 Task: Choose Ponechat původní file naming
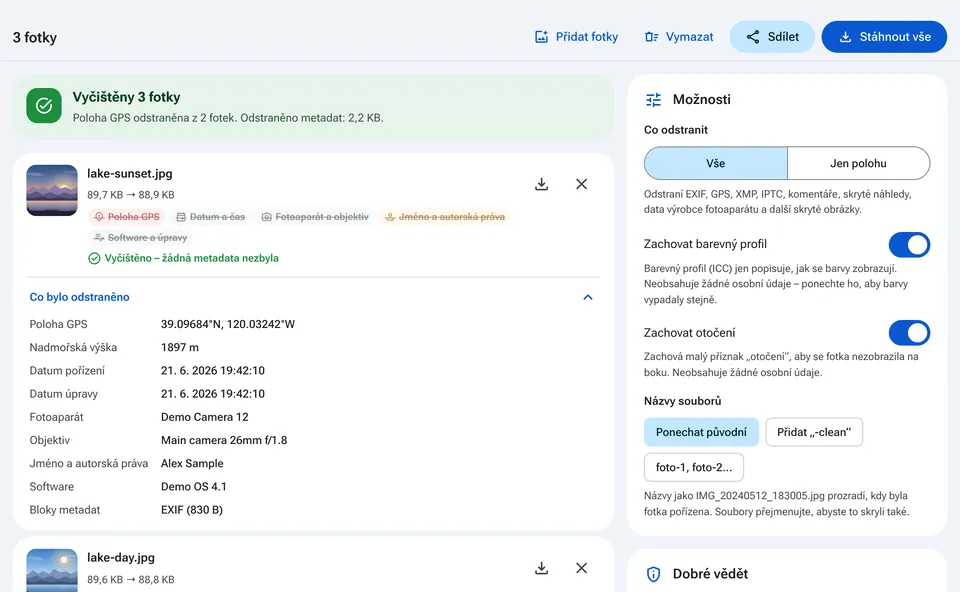pos(701,432)
